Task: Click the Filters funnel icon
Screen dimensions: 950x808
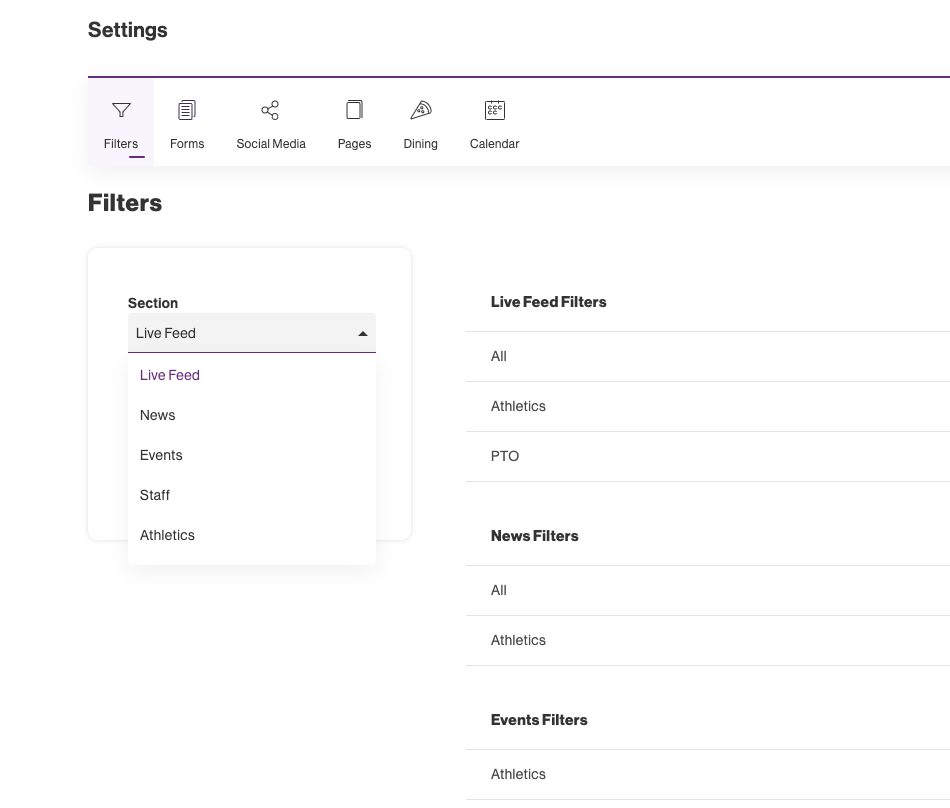Action: pos(121,110)
